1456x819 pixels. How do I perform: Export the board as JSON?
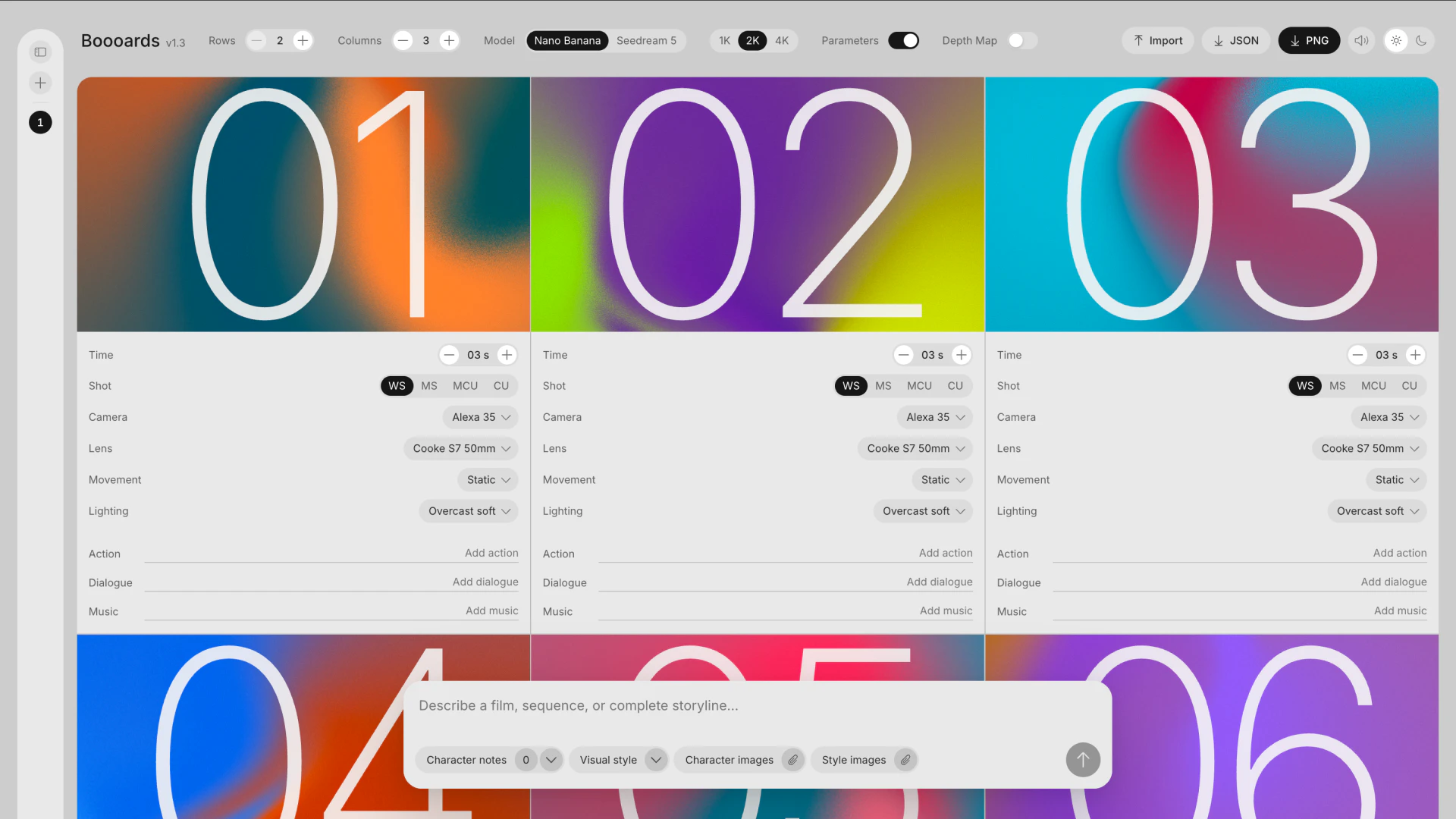click(x=1236, y=40)
